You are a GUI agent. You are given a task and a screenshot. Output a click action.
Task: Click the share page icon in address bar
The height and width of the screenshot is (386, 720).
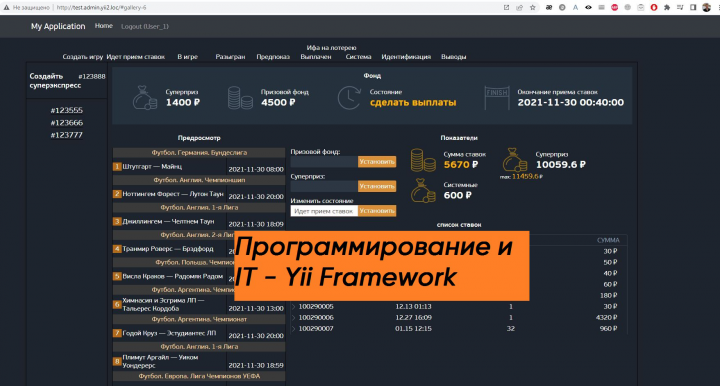pyautogui.click(x=519, y=7)
